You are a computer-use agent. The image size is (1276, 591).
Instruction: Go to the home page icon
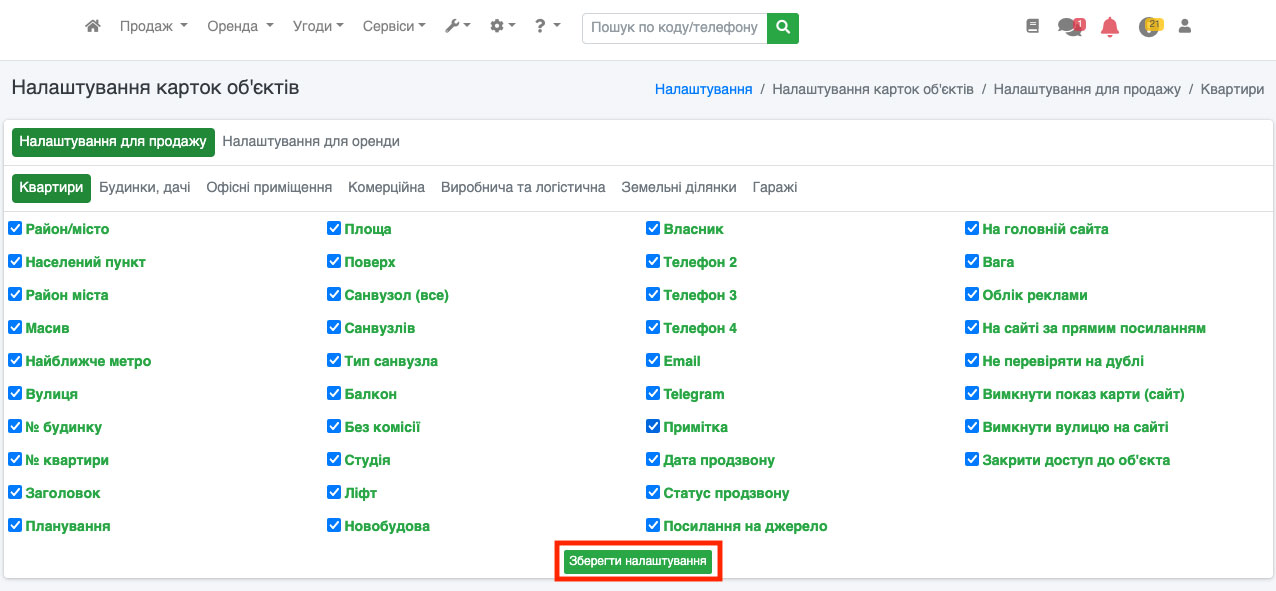click(93, 27)
